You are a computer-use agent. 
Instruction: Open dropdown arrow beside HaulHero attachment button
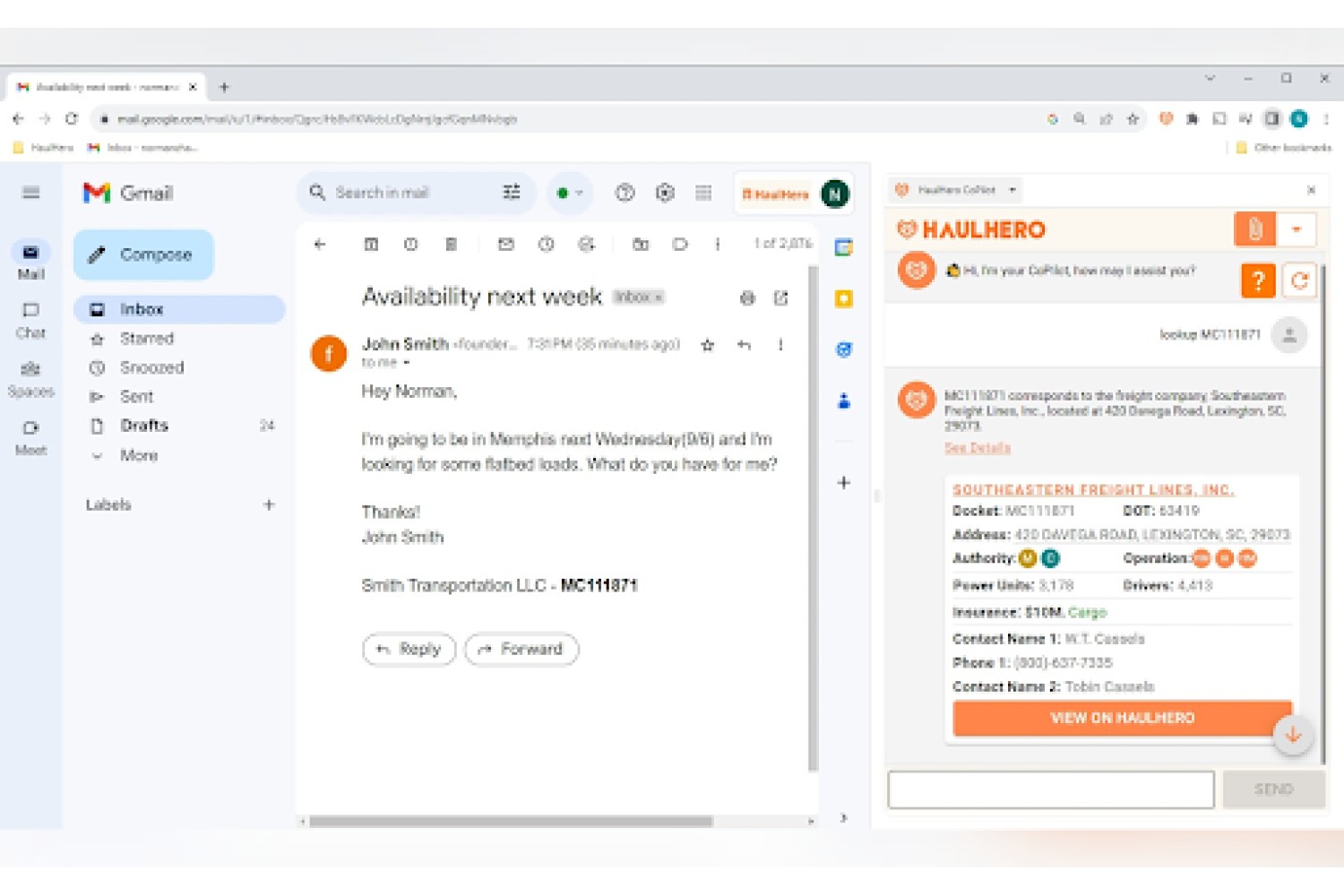click(1296, 229)
